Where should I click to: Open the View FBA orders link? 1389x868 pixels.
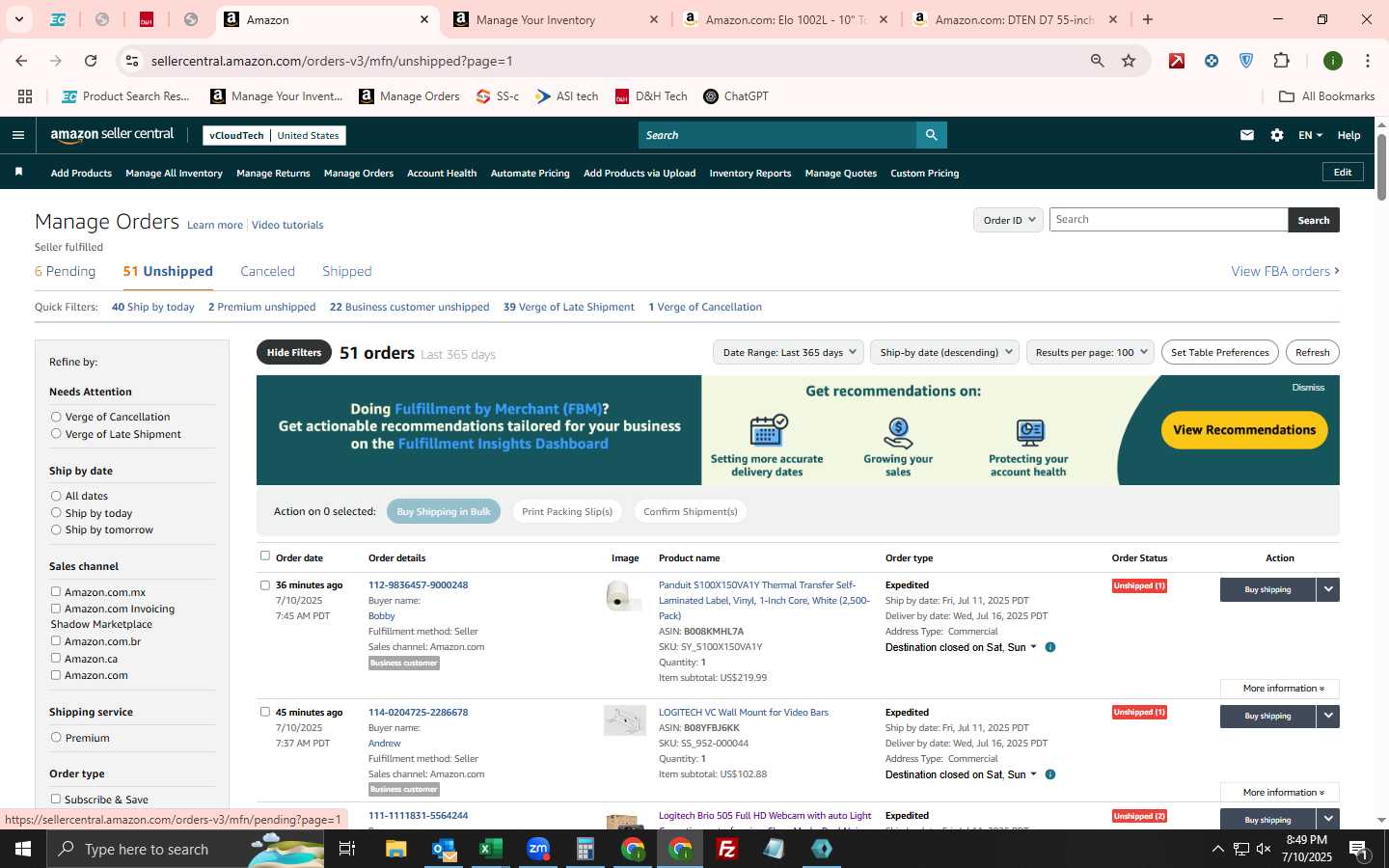[1285, 271]
